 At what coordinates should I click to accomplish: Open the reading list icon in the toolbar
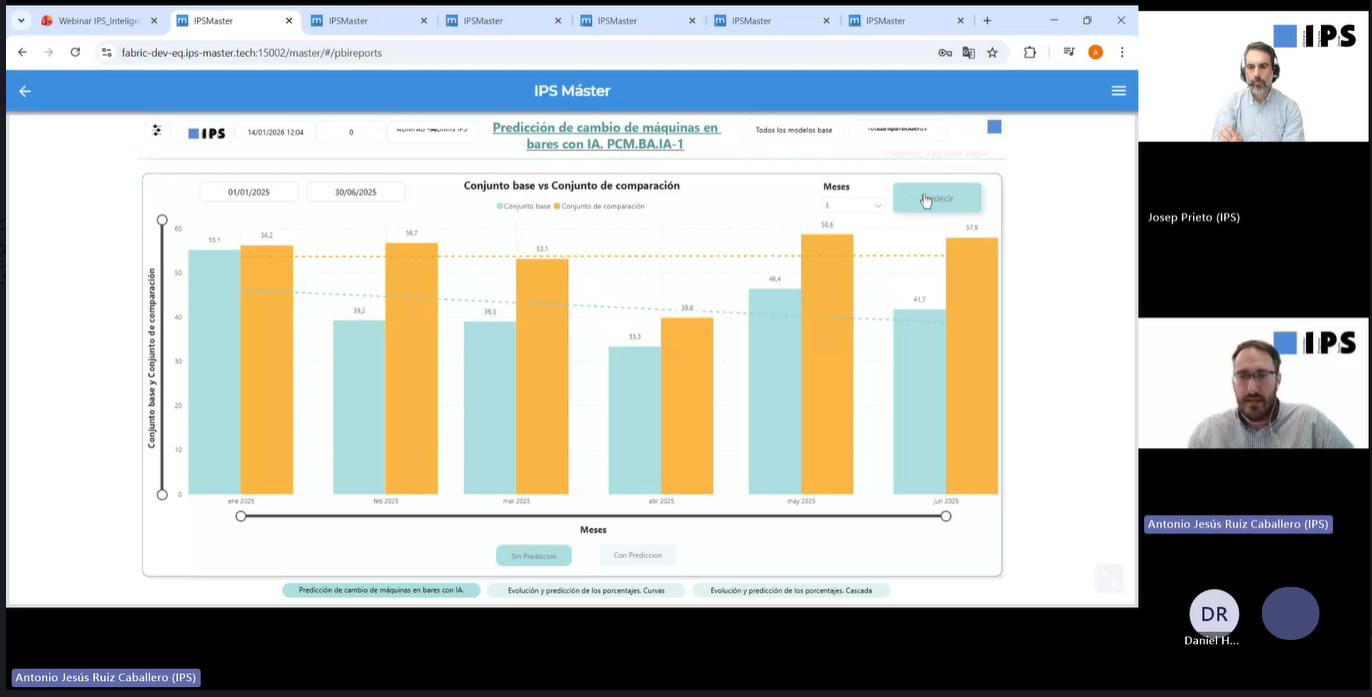tap(1068, 51)
